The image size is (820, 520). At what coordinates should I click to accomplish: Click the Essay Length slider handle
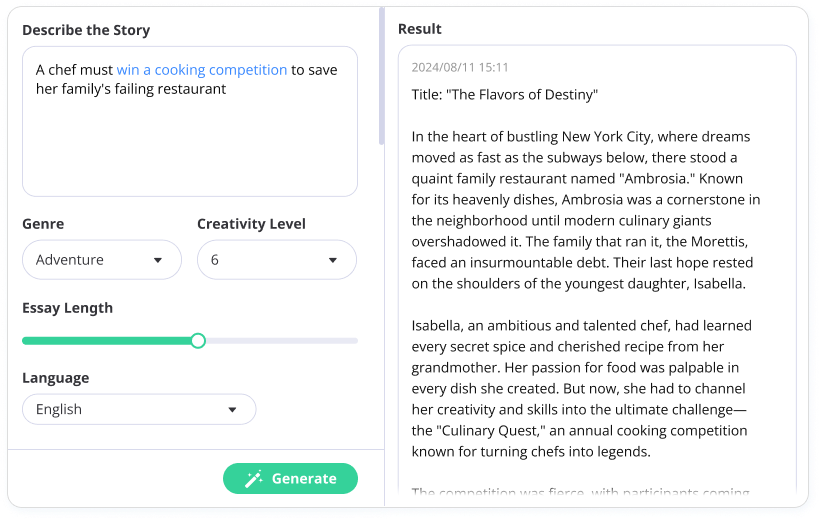coord(198,341)
